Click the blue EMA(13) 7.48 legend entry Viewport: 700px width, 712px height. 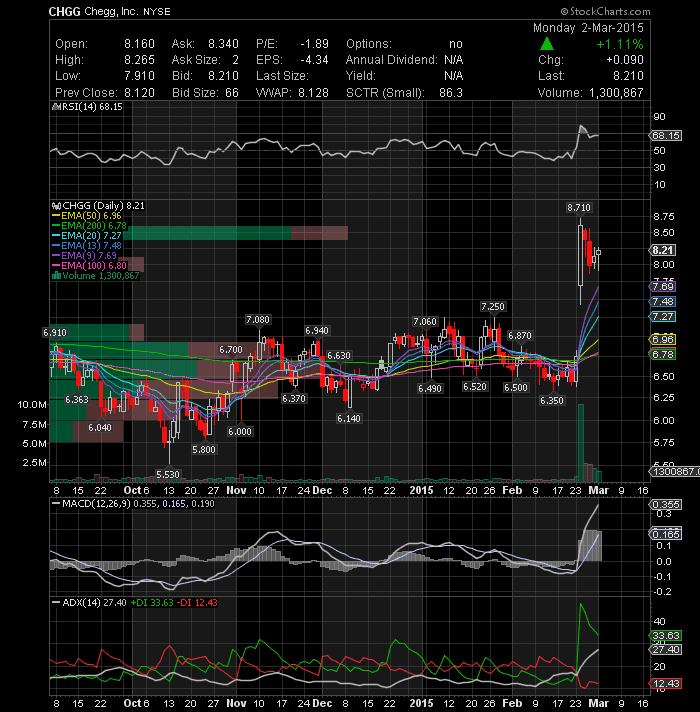click(87, 246)
